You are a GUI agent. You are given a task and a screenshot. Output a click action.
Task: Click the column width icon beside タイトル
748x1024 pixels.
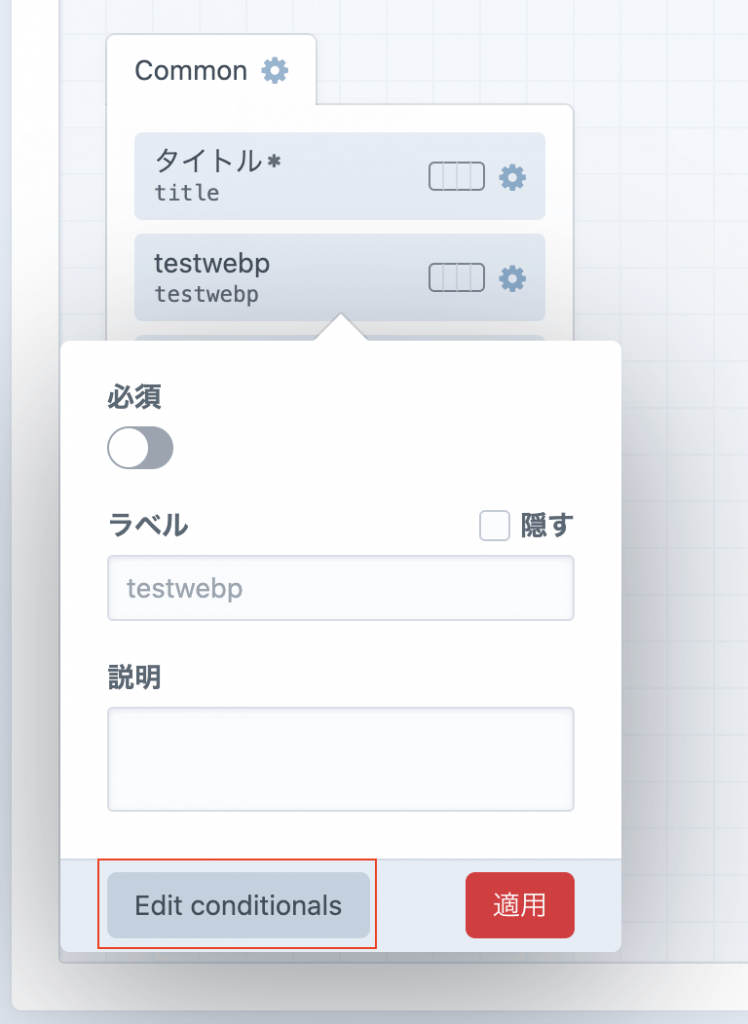pyautogui.click(x=455, y=175)
